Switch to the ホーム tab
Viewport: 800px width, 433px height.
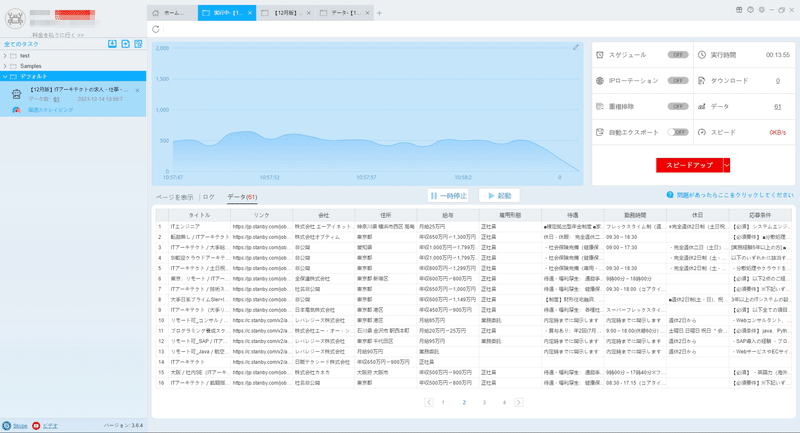coord(172,13)
